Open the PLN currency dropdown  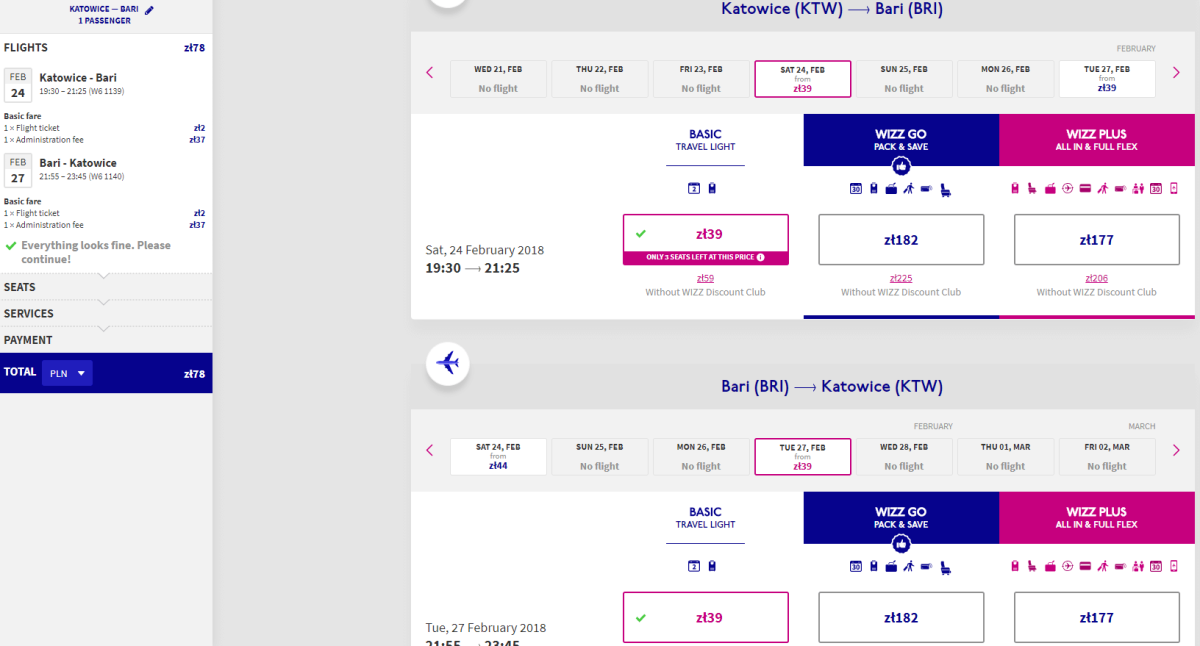click(67, 373)
